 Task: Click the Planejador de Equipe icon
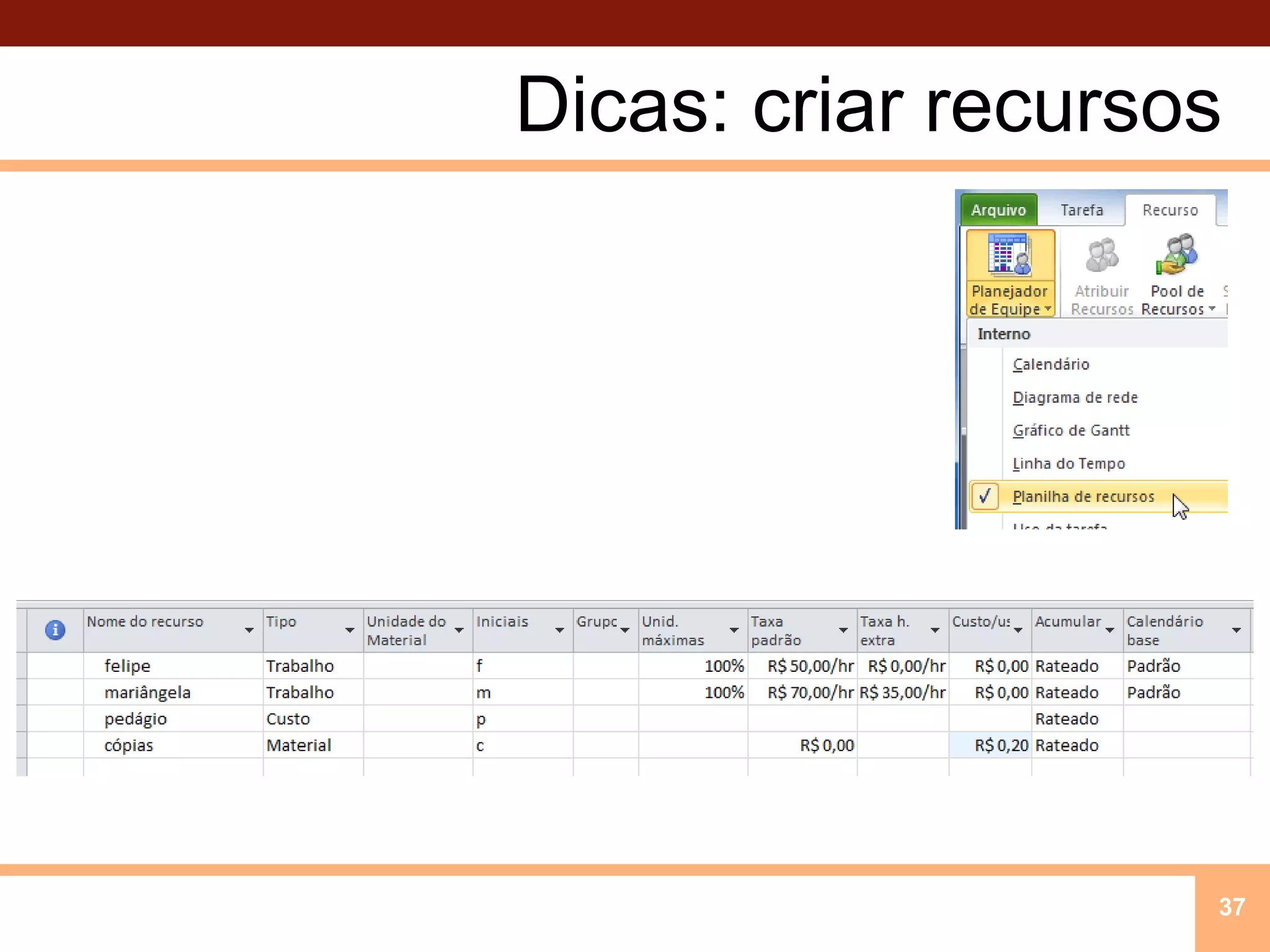[1010, 255]
